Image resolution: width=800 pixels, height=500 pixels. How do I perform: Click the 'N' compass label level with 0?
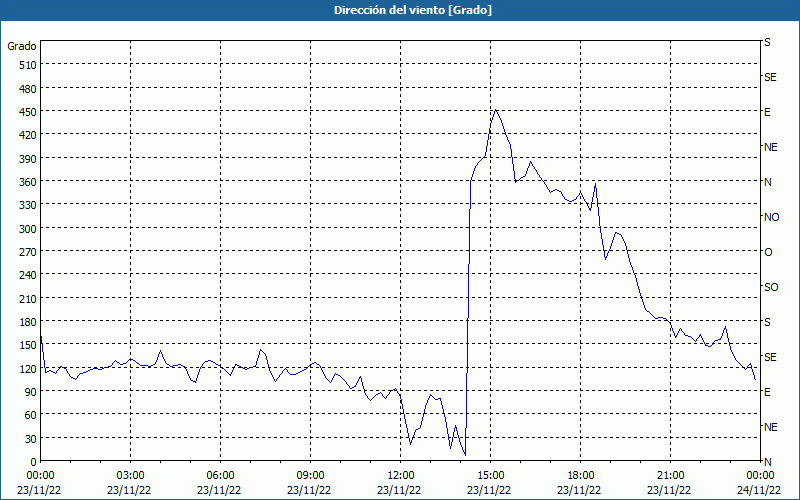pyautogui.click(x=767, y=462)
